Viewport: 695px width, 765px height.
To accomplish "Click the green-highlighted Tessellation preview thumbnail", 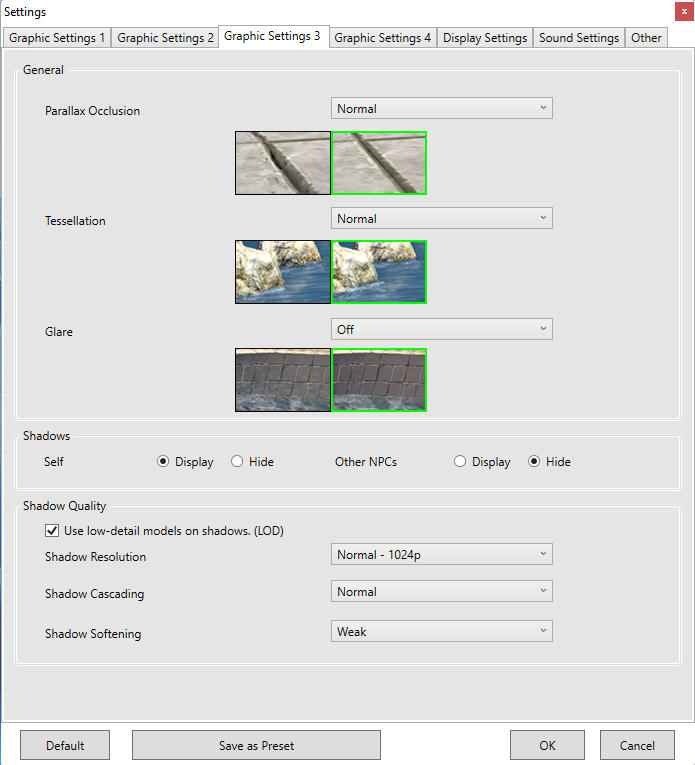I will tap(379, 271).
